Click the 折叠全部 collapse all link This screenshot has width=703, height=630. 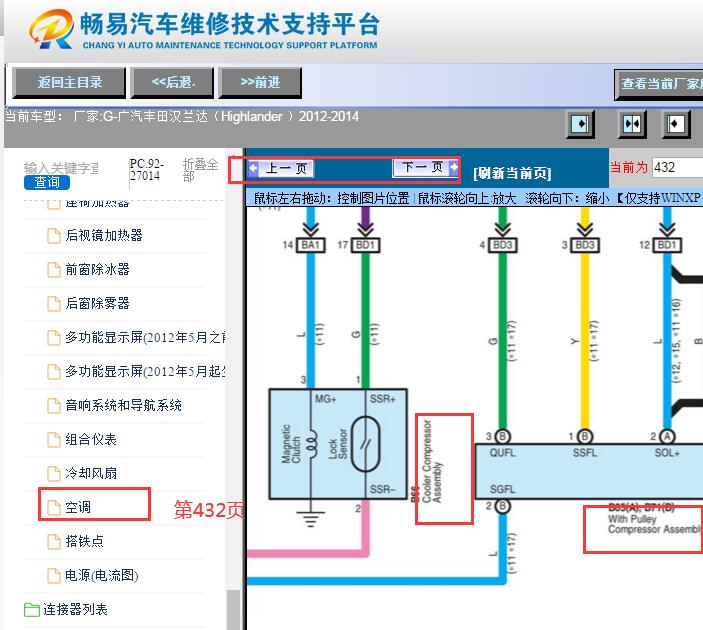[200, 170]
